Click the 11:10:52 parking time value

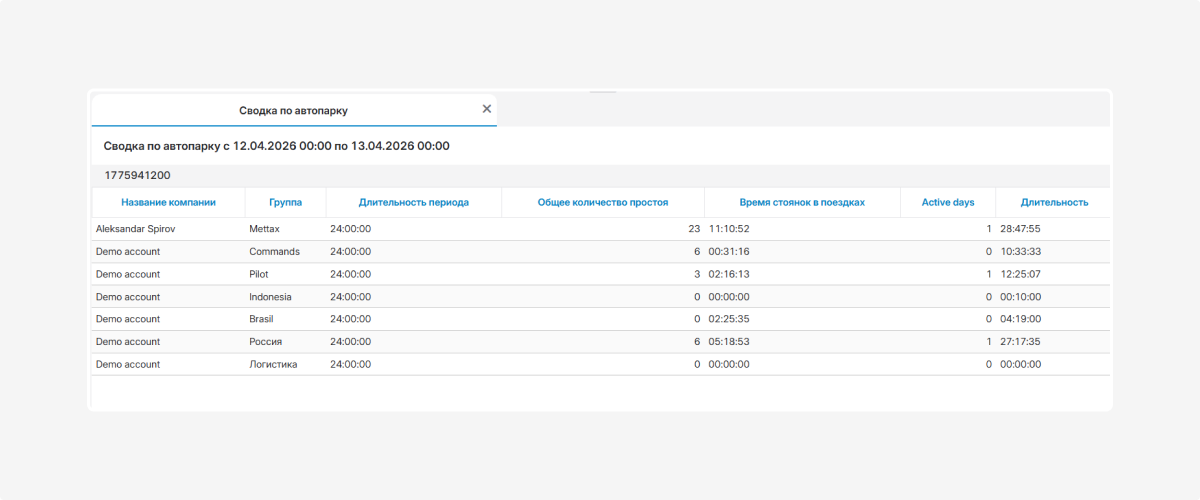[729, 229]
